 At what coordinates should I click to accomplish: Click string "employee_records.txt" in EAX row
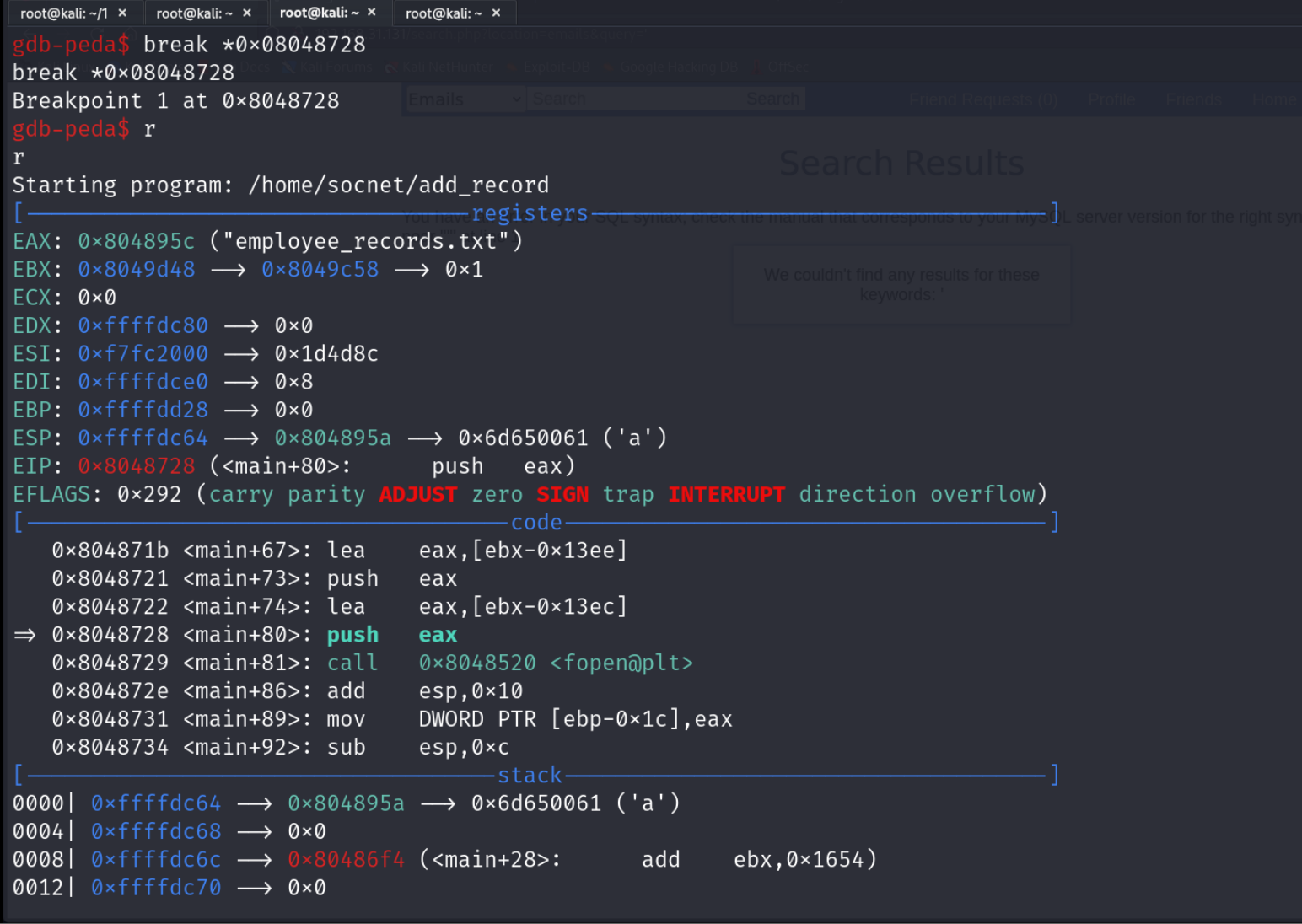pos(366,241)
